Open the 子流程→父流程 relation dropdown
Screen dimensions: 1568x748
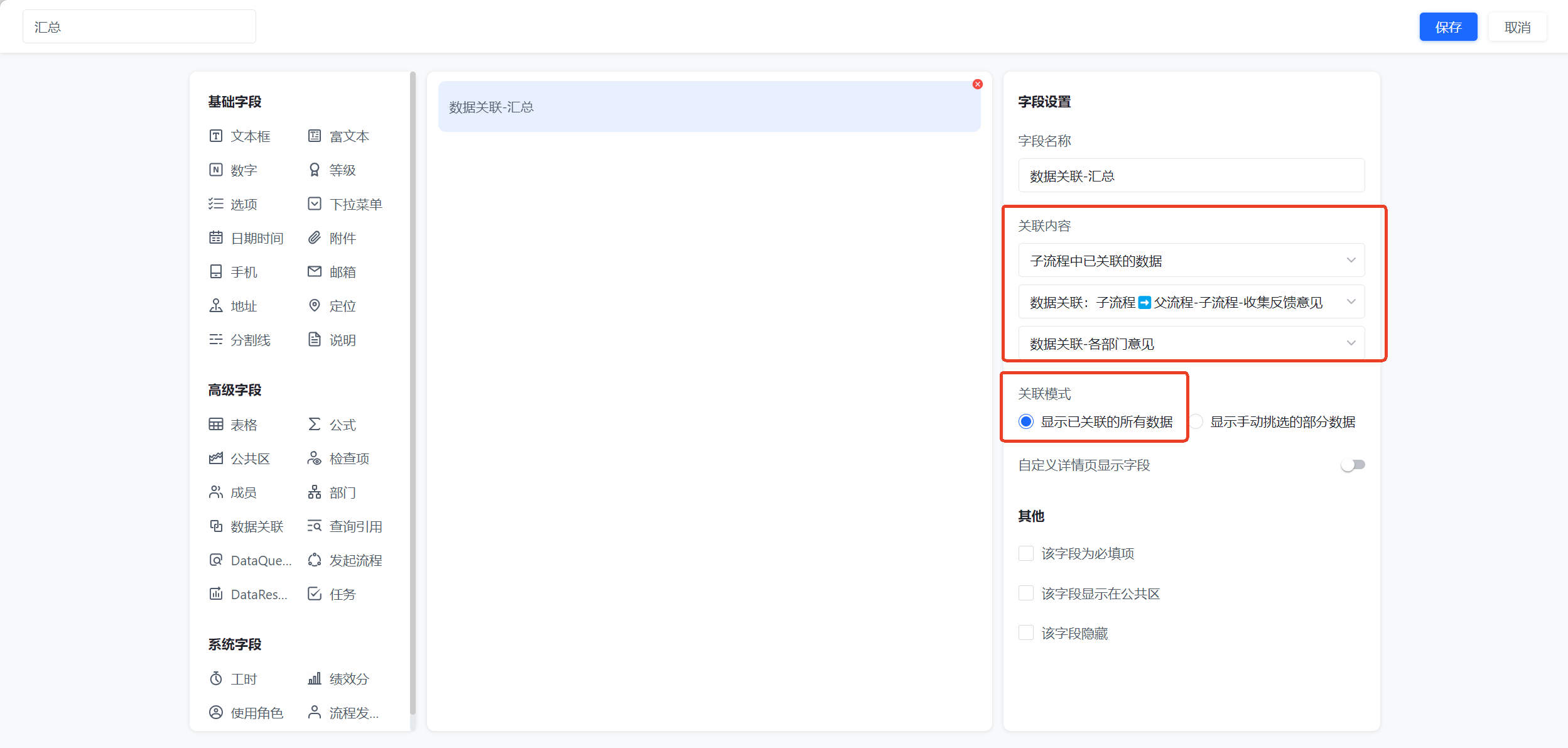tap(1191, 301)
